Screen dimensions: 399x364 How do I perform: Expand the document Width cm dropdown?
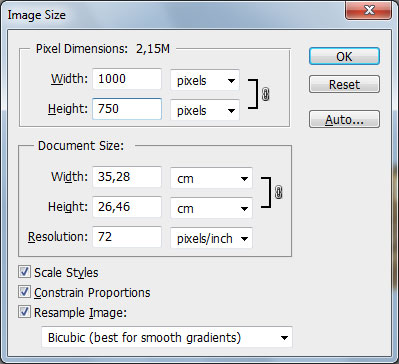[x=211, y=178]
